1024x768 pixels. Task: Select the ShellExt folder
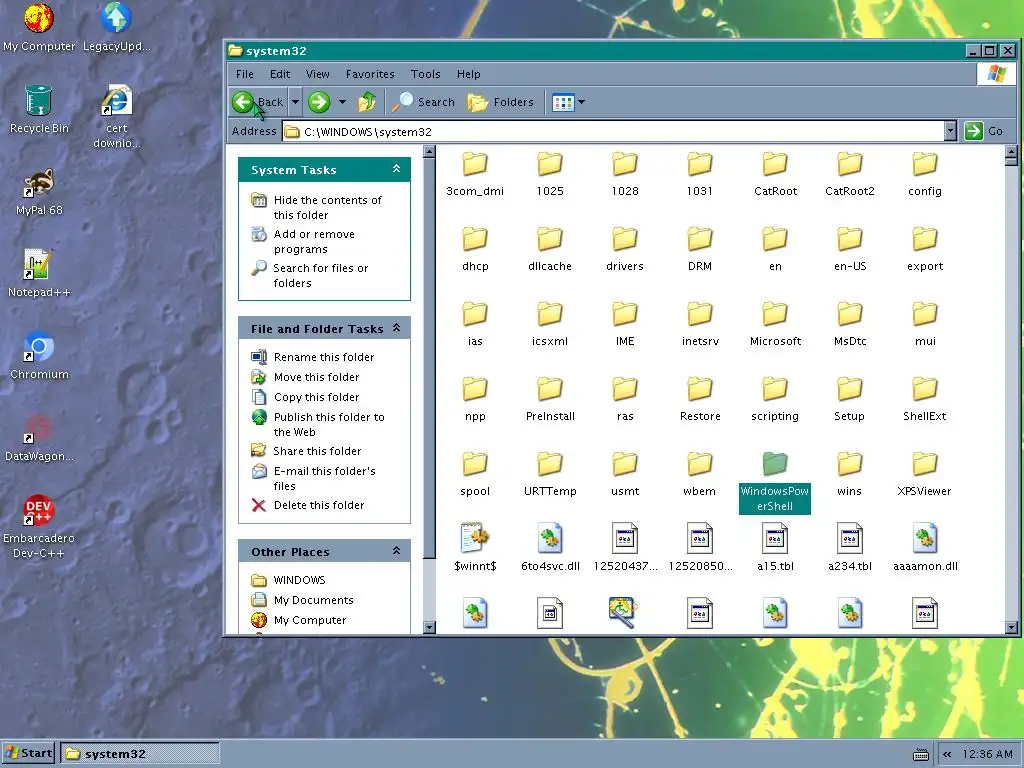point(925,399)
